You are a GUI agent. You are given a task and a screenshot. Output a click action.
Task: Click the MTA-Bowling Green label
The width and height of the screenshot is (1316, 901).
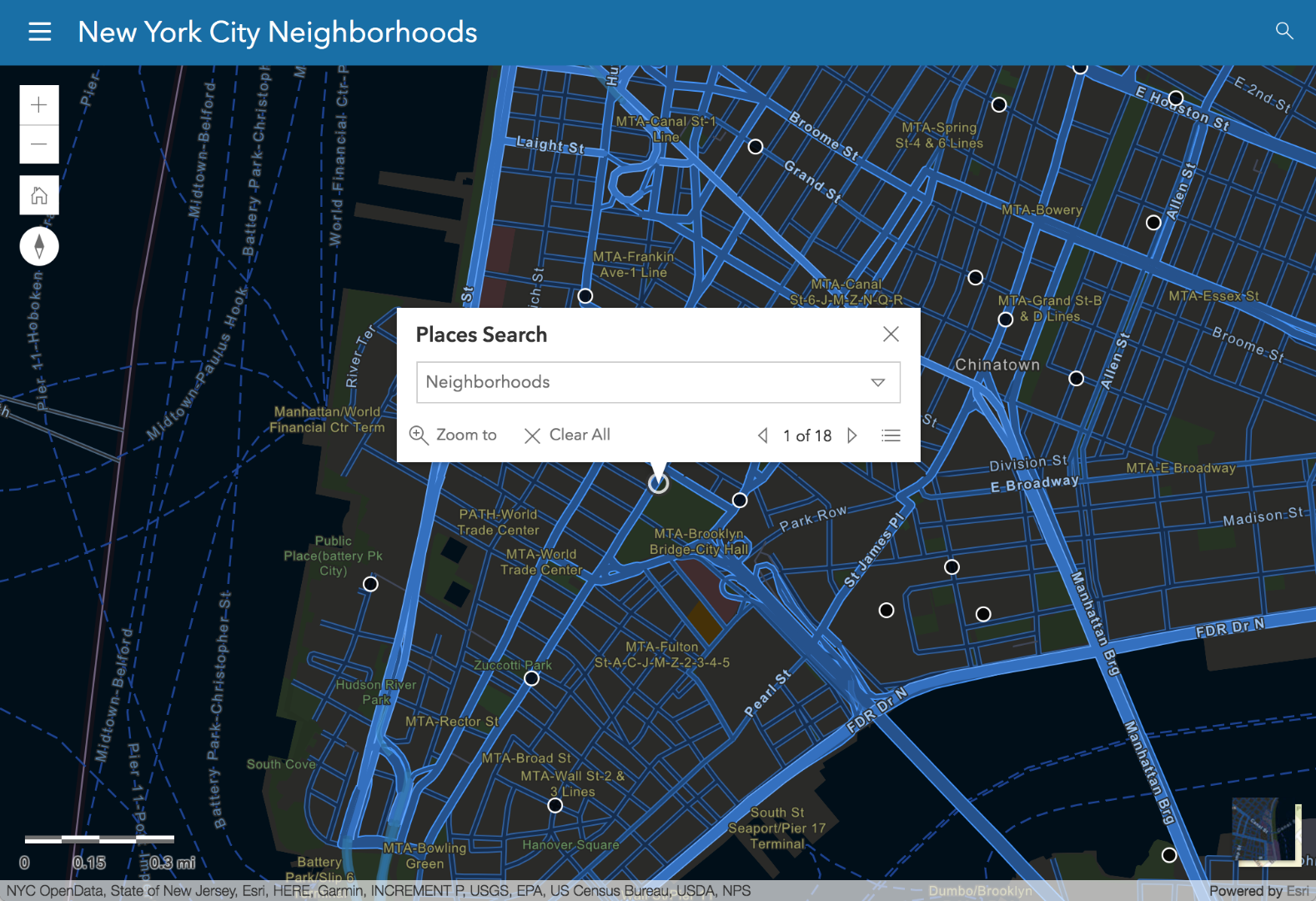click(x=424, y=856)
